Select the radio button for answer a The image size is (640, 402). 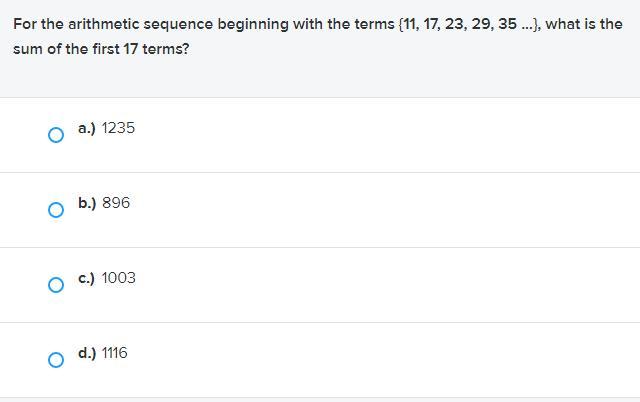tap(56, 135)
